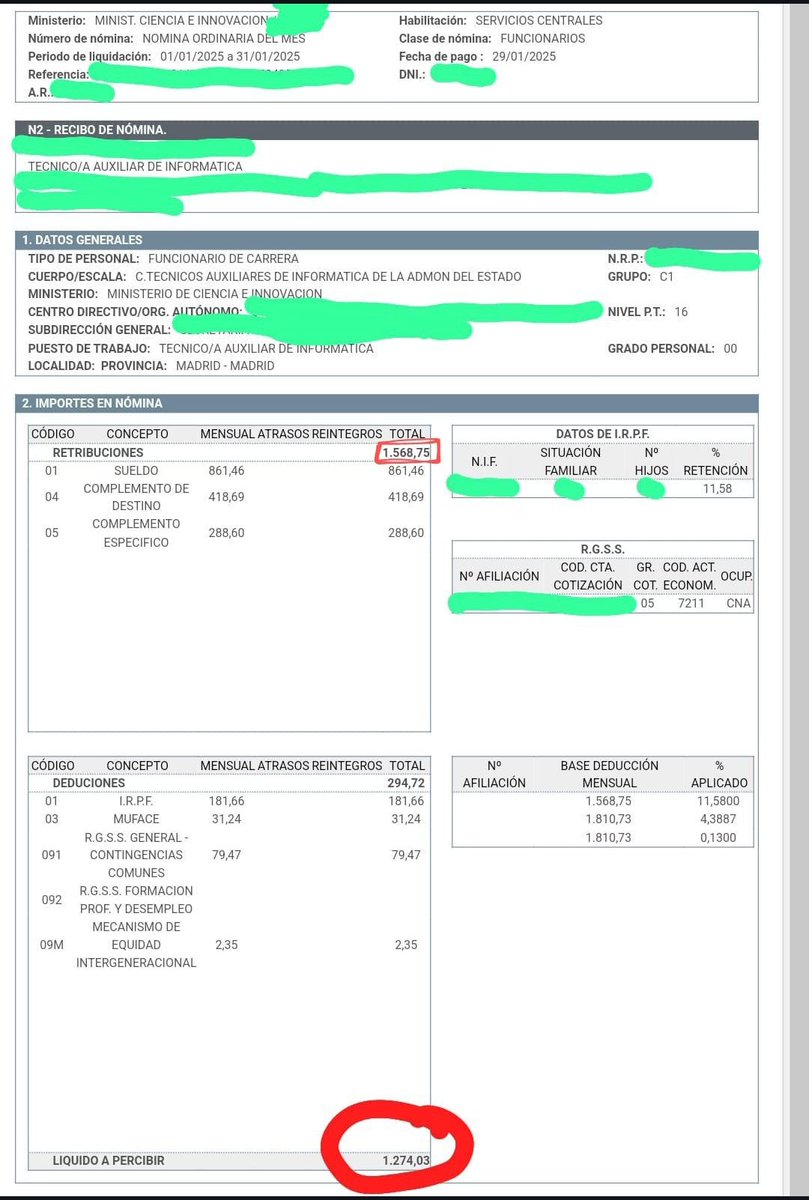Select "R.G.S.S. GENERAL - CONTINGENCIAS COMUNES" concept
Screen dimensions: 809x1200
pos(136,855)
